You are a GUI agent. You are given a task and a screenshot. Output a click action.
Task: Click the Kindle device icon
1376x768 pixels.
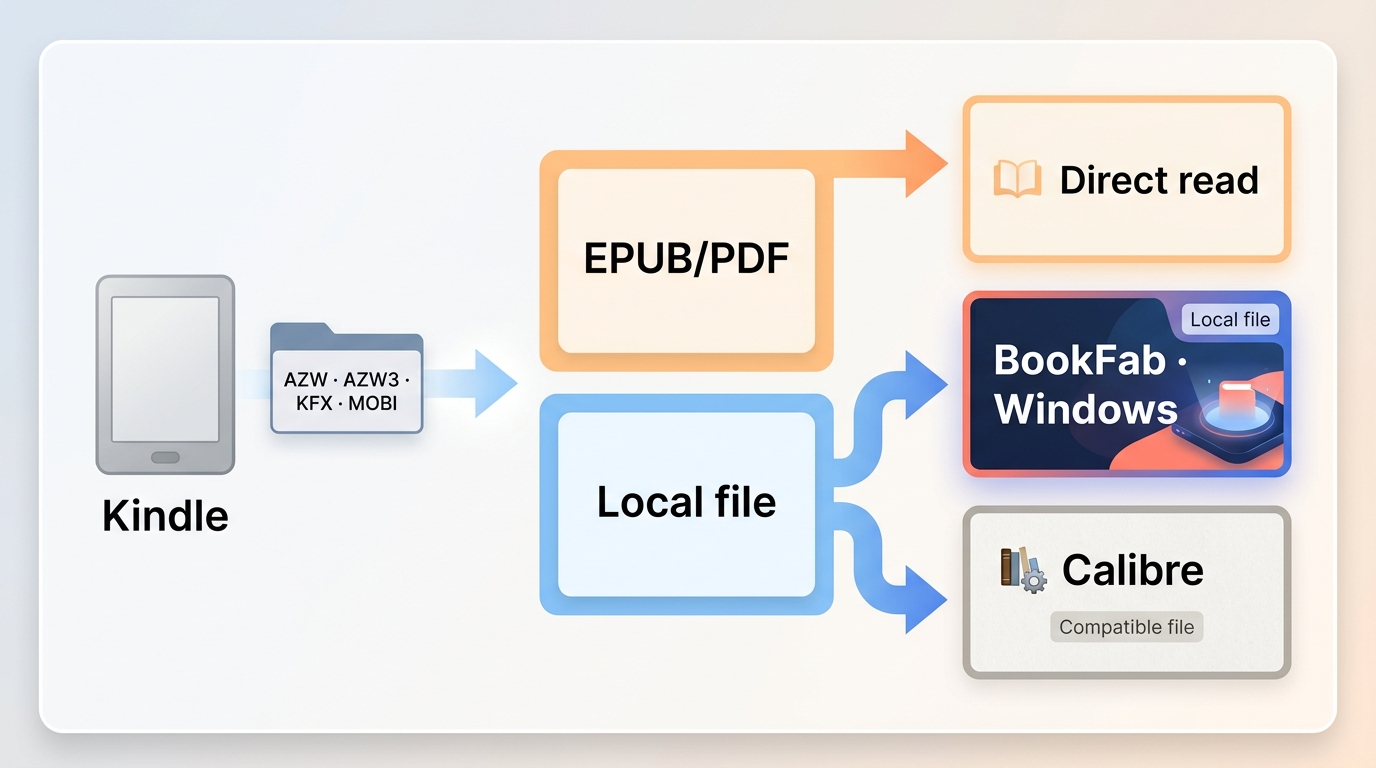165,375
